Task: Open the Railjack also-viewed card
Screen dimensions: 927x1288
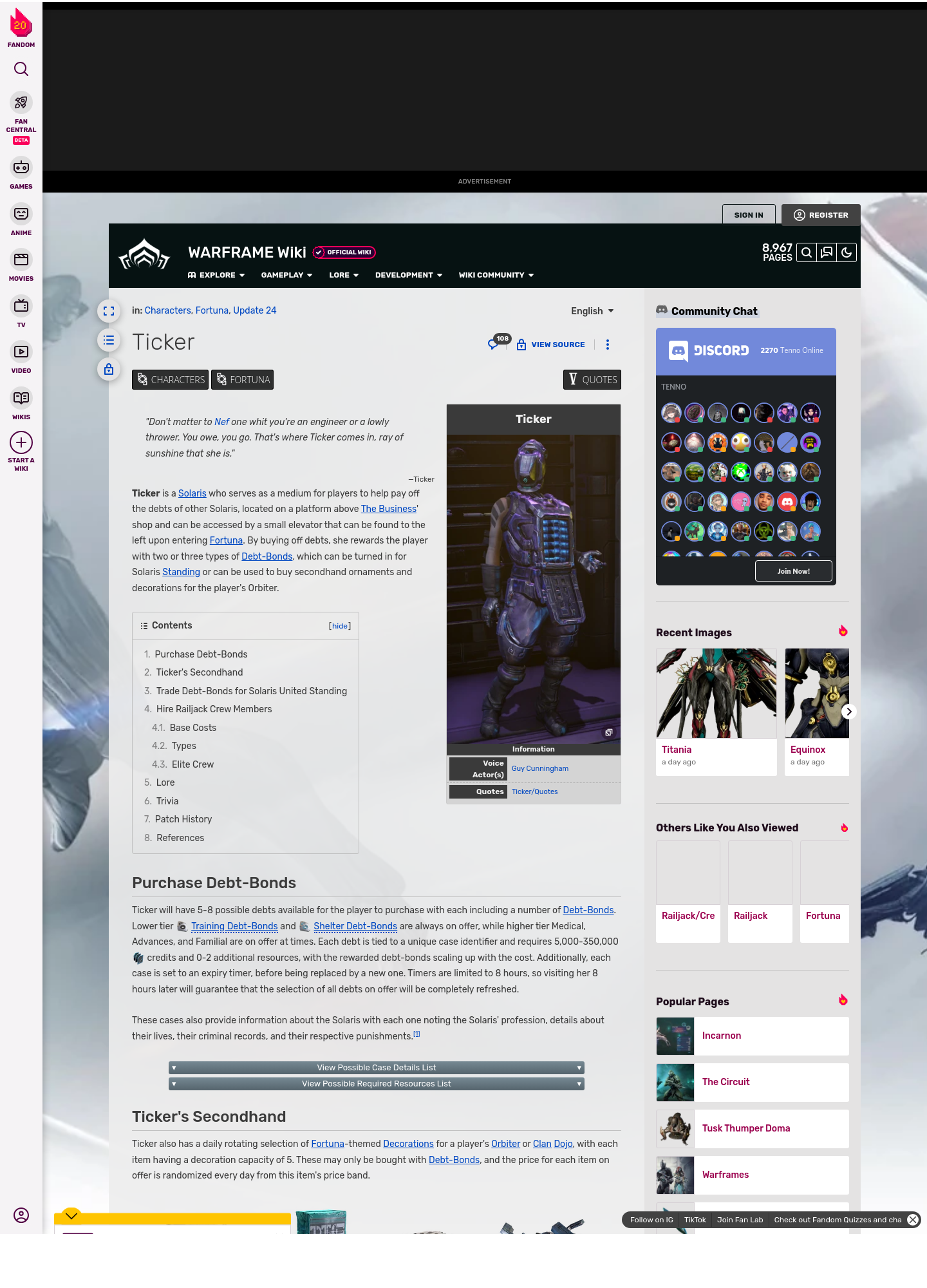Action: pos(760,892)
